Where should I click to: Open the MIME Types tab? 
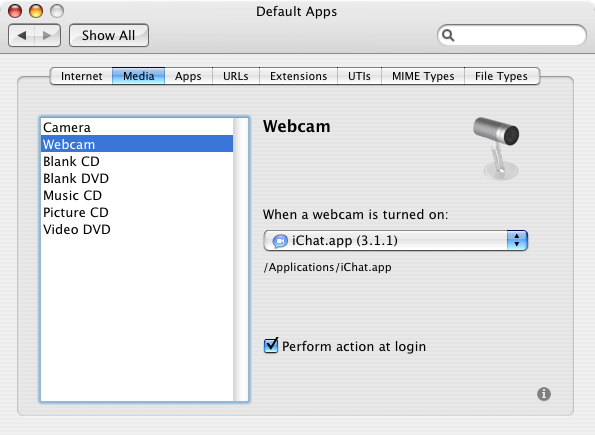coord(423,76)
